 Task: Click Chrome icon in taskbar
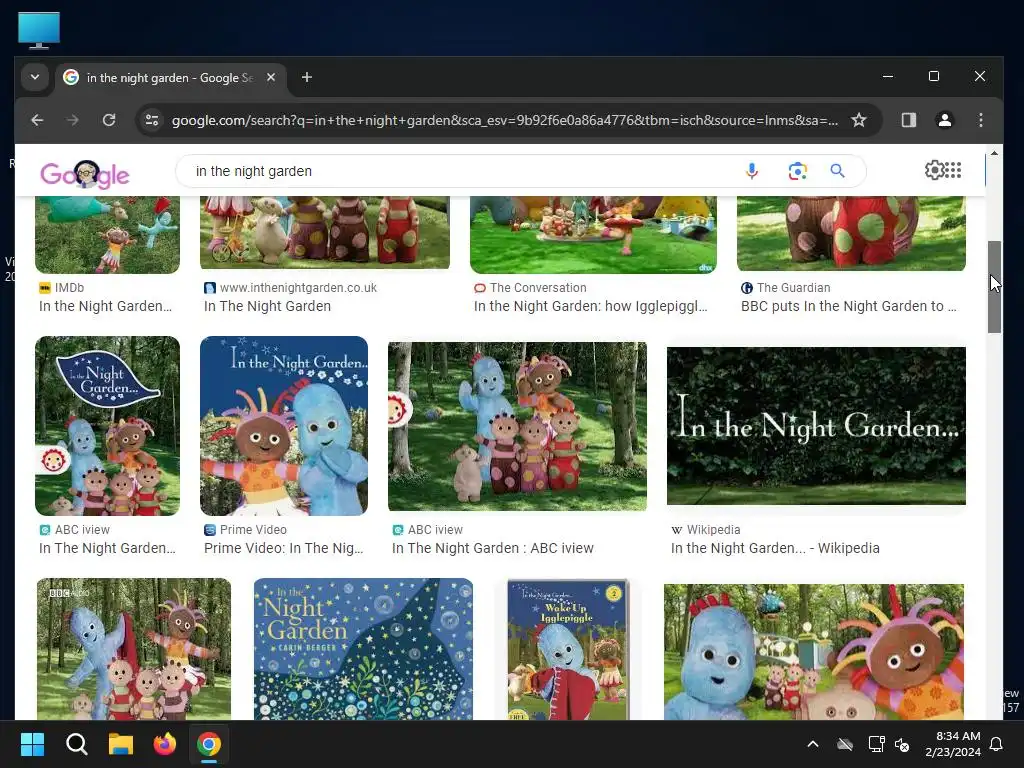point(209,744)
